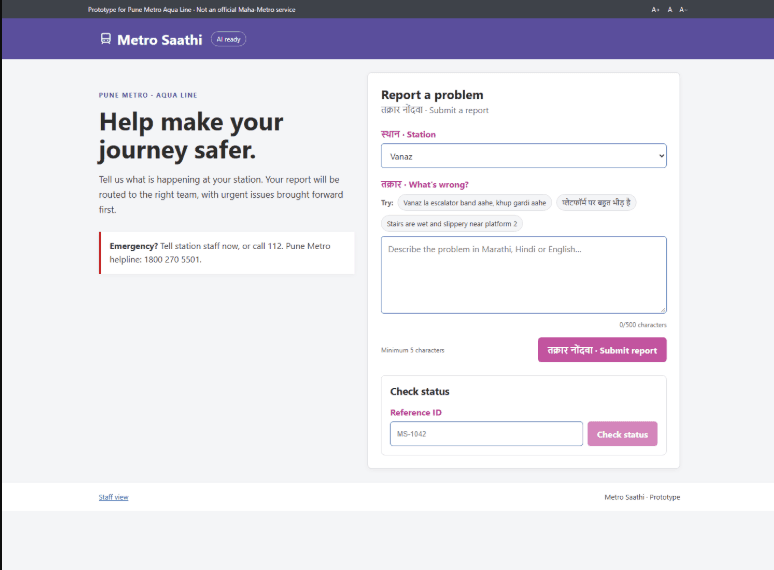This screenshot has width=774, height=570.
Task: Click the What's wrong? field label
Action: [425, 185]
